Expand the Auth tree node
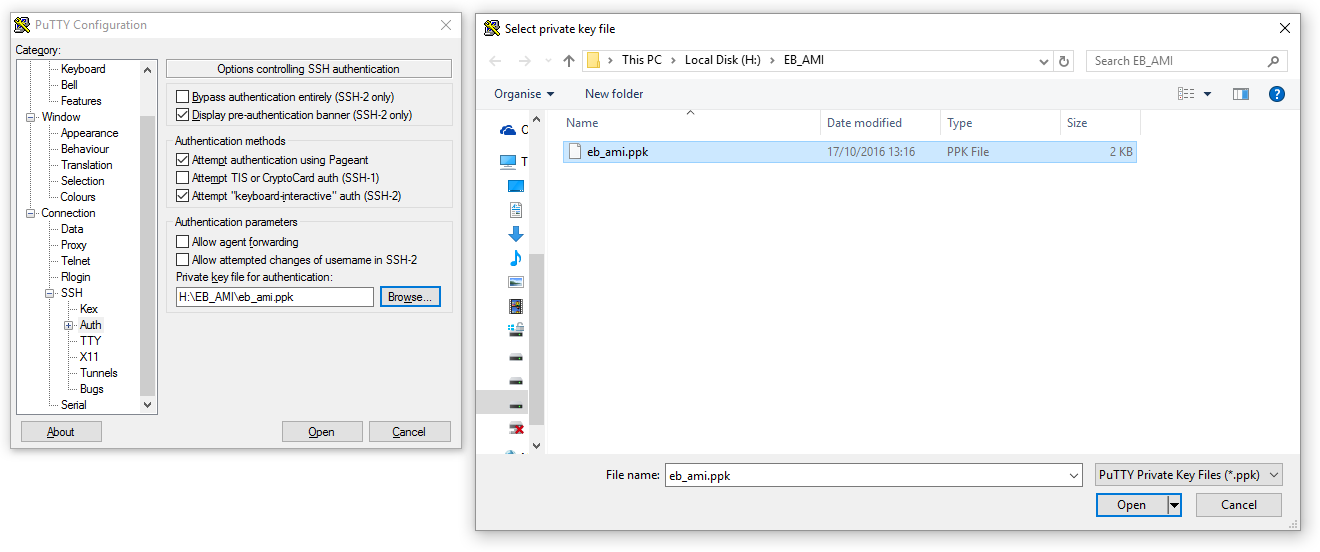The image size is (1320, 552). pyautogui.click(x=69, y=325)
